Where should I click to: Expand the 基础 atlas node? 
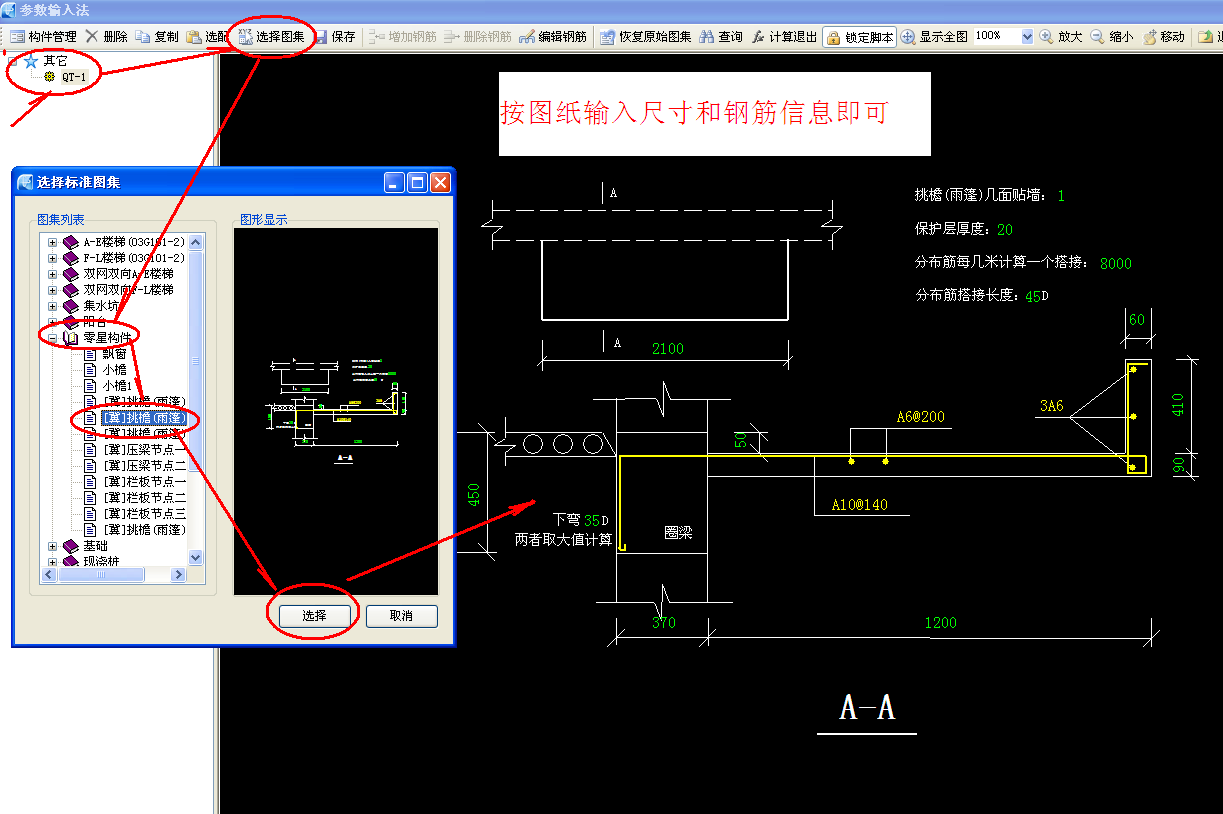pos(52,546)
